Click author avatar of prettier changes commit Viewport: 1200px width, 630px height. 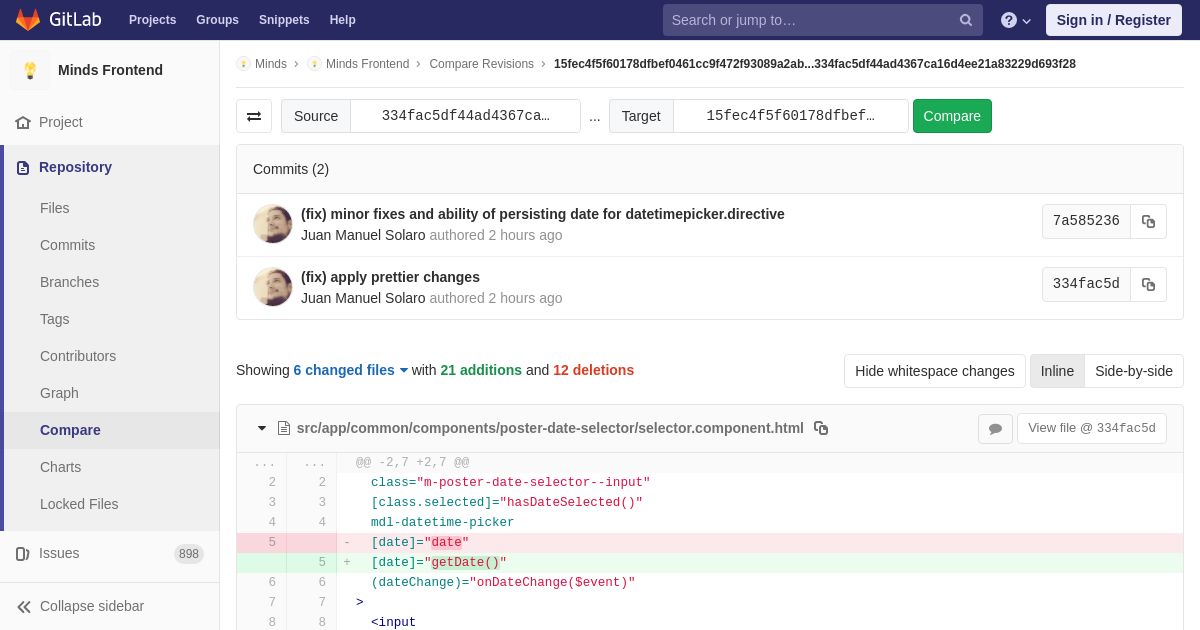(x=273, y=287)
